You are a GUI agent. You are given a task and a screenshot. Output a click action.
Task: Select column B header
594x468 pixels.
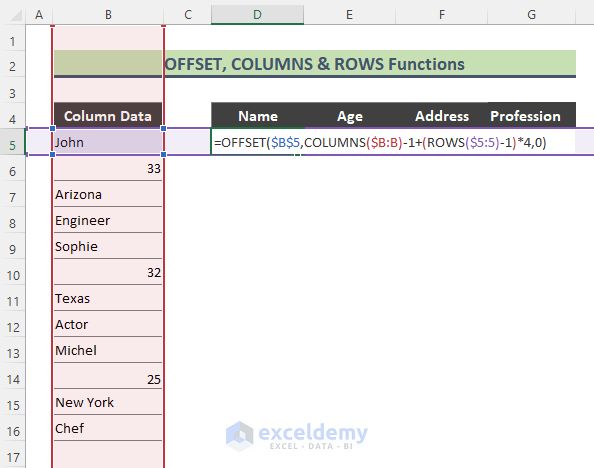click(x=108, y=15)
